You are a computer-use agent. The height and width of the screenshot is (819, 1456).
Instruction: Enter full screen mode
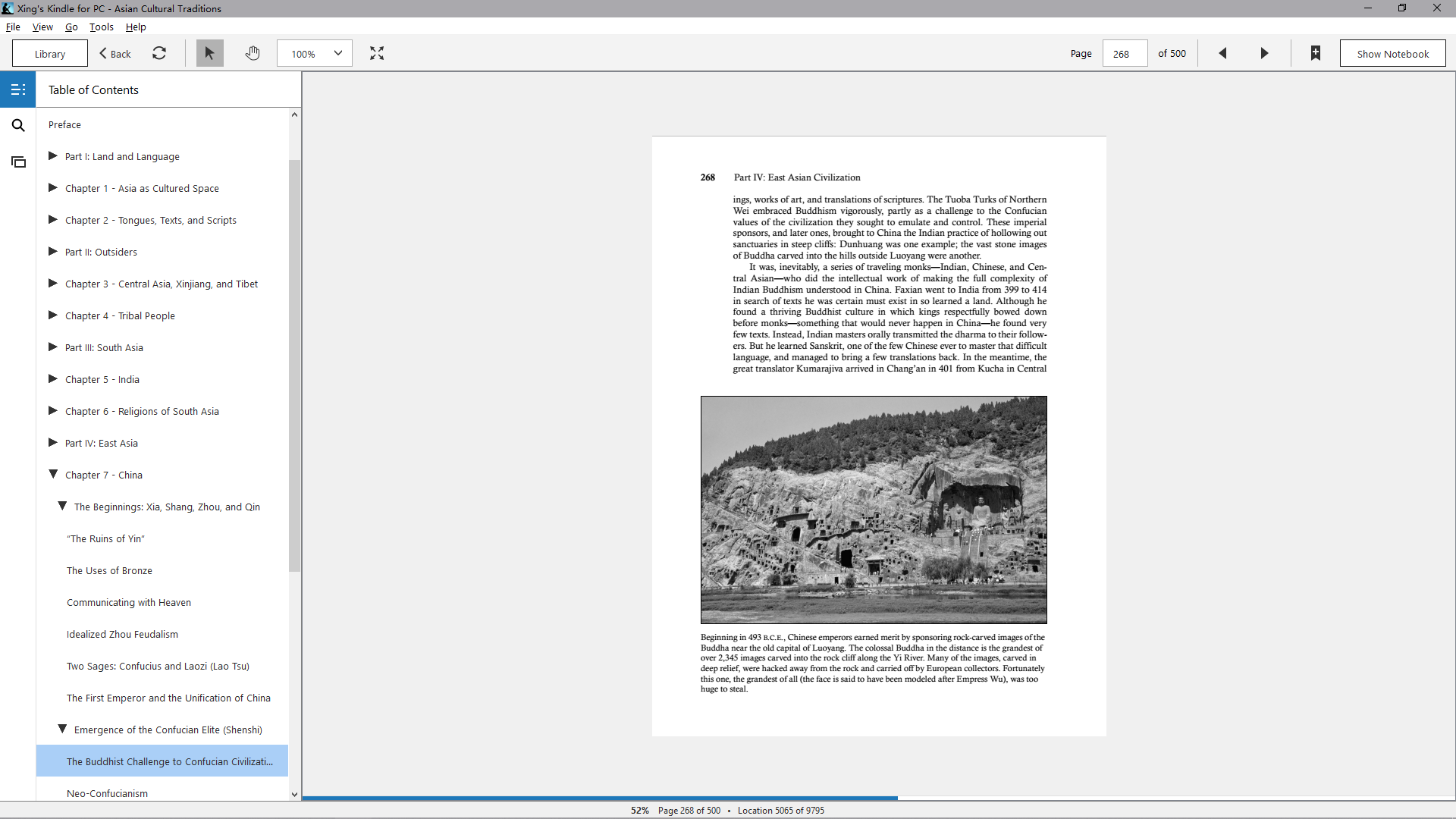point(377,53)
